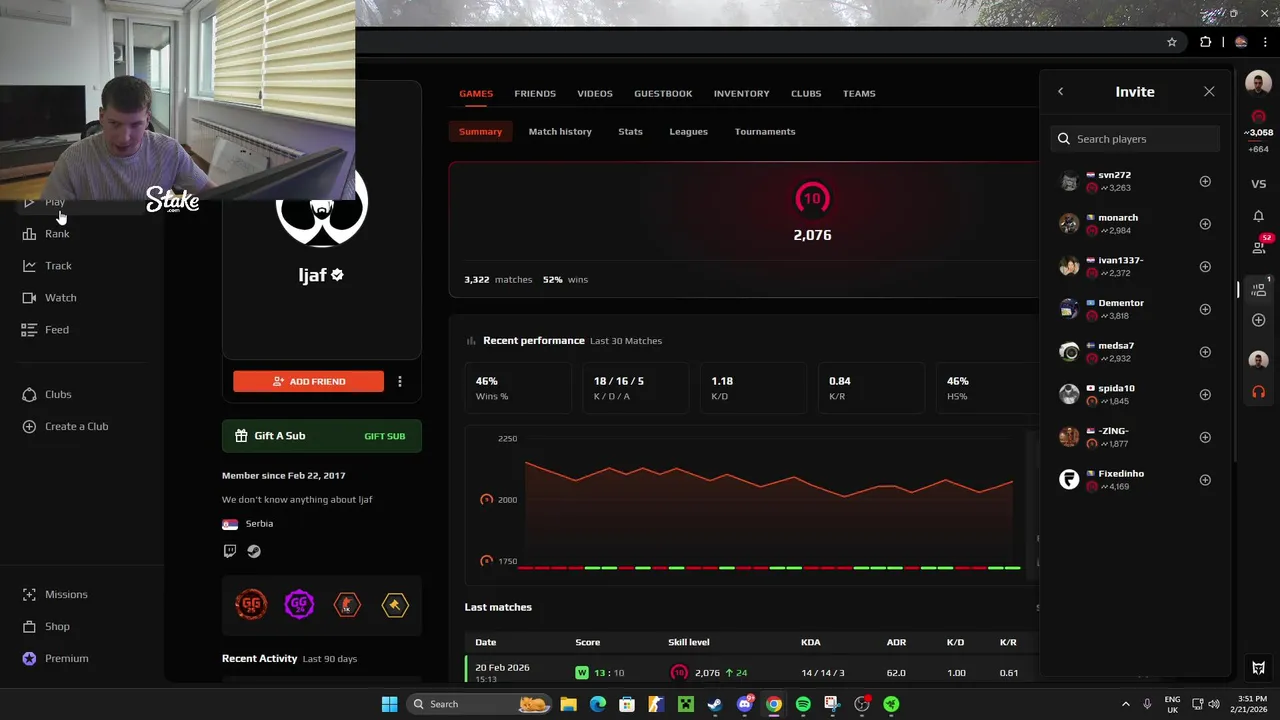The height and width of the screenshot is (720, 1280).
Task: Click the orange headset voice icon
Action: tap(1259, 392)
